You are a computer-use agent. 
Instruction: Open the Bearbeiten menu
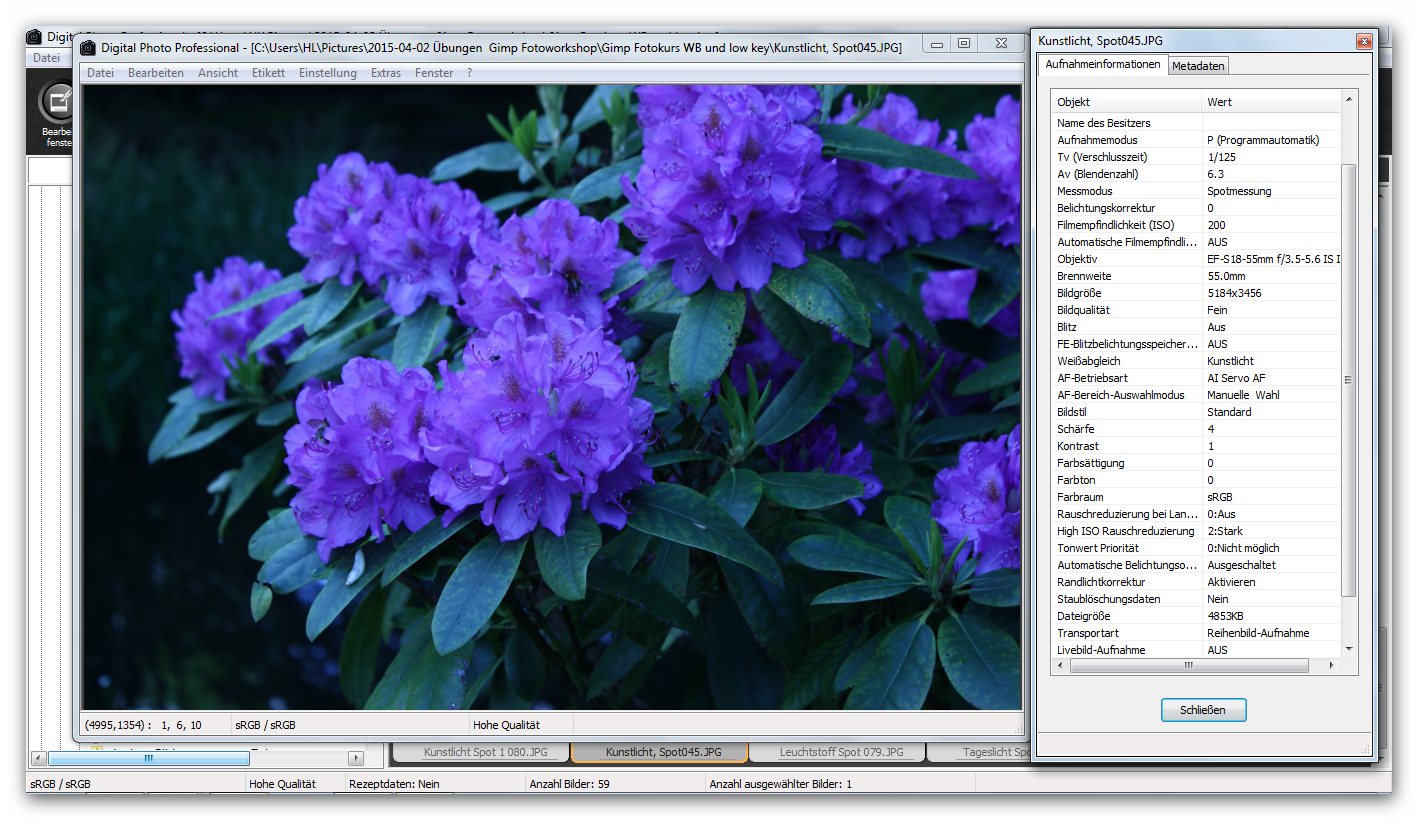click(x=155, y=73)
